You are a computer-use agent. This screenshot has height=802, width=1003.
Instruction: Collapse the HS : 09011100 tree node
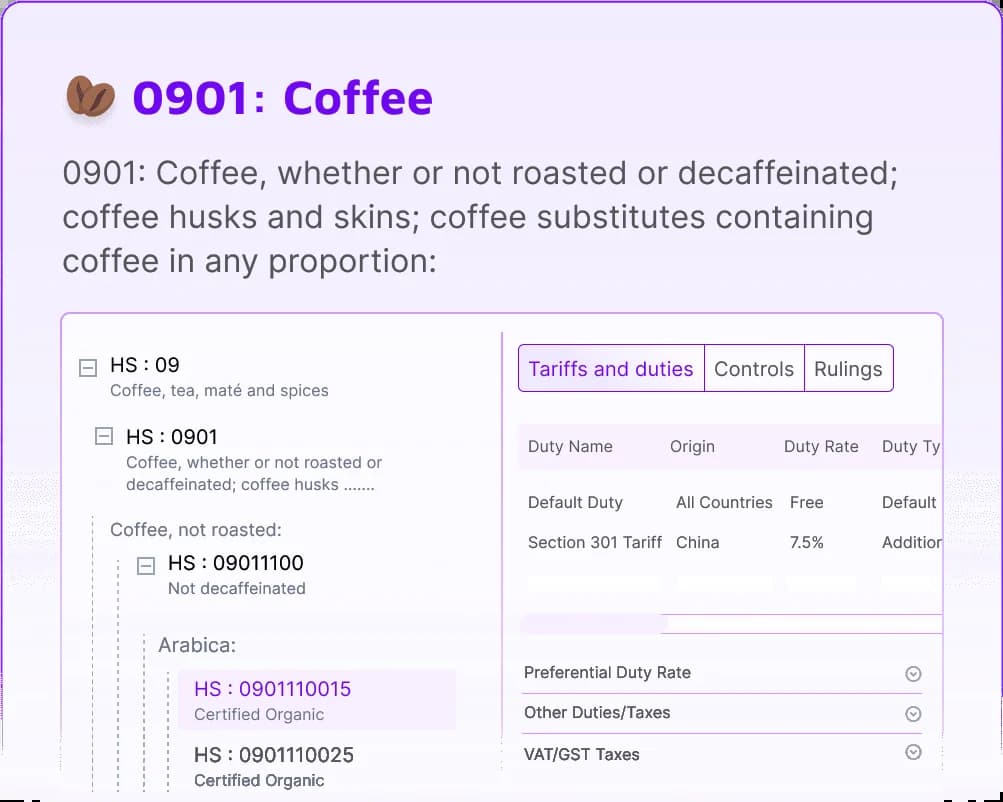point(146,566)
